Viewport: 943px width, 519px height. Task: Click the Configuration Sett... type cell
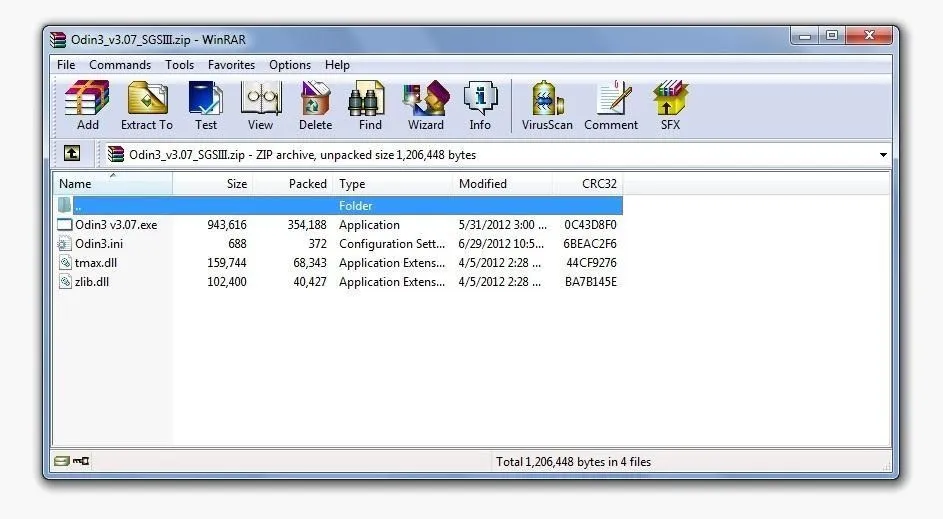coord(392,244)
